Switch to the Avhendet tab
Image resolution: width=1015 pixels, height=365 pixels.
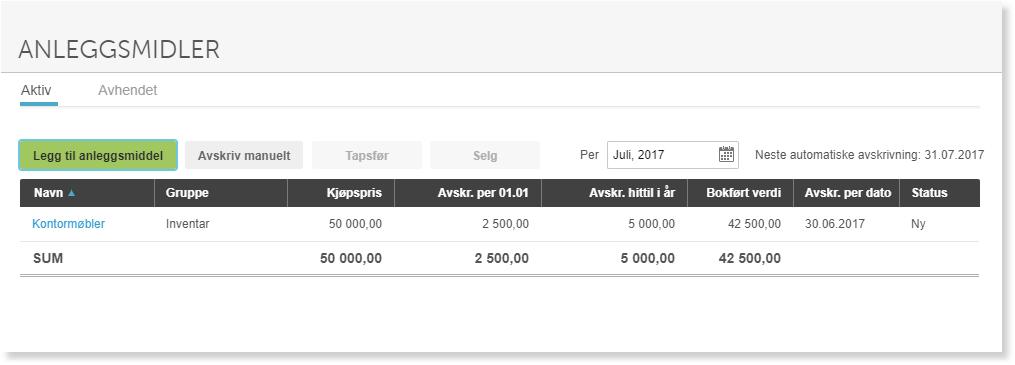[128, 91]
